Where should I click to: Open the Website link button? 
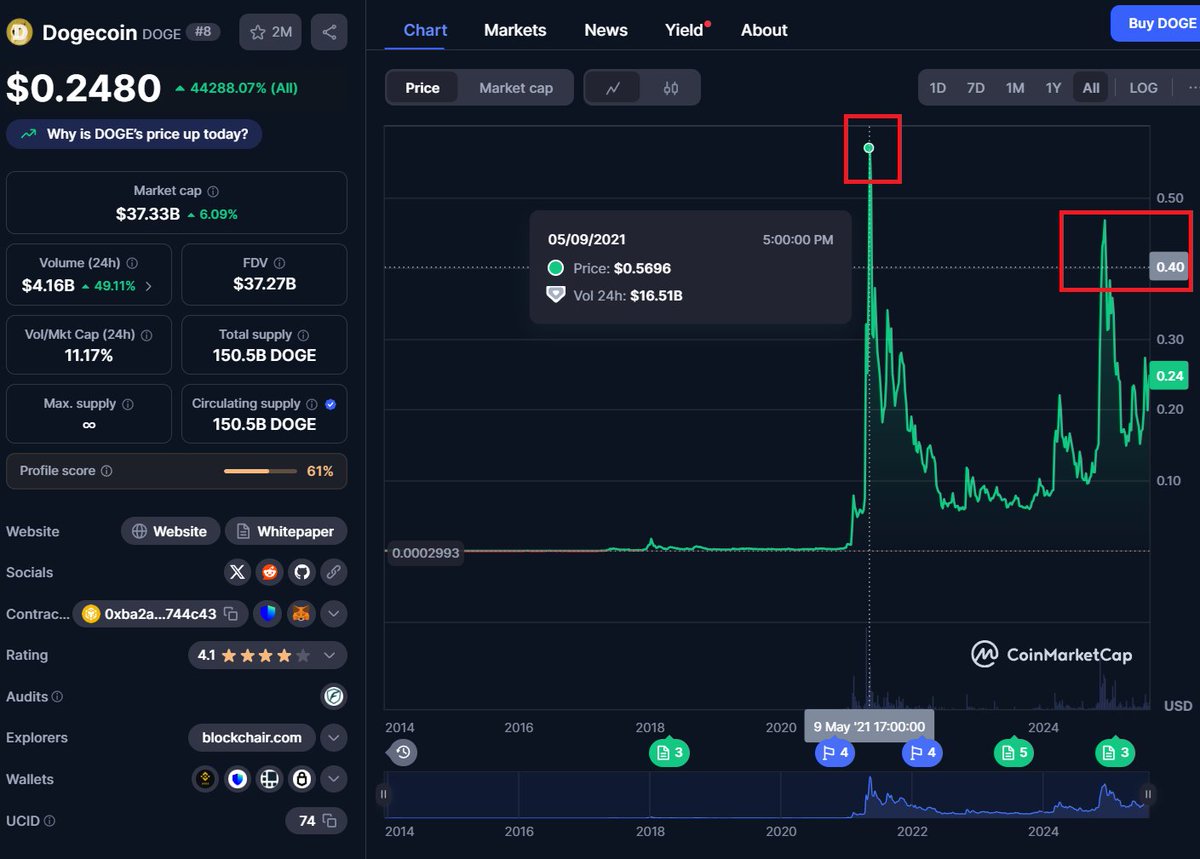point(169,531)
